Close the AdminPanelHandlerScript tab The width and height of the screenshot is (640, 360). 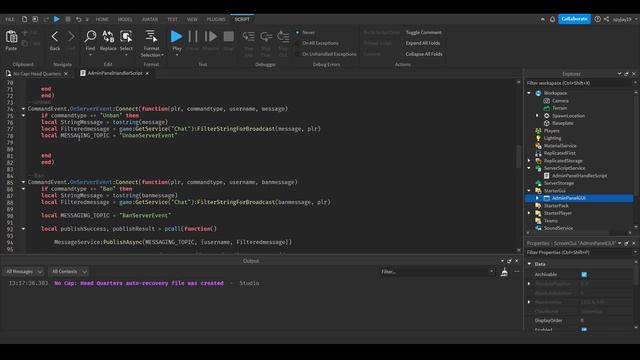[147, 73]
